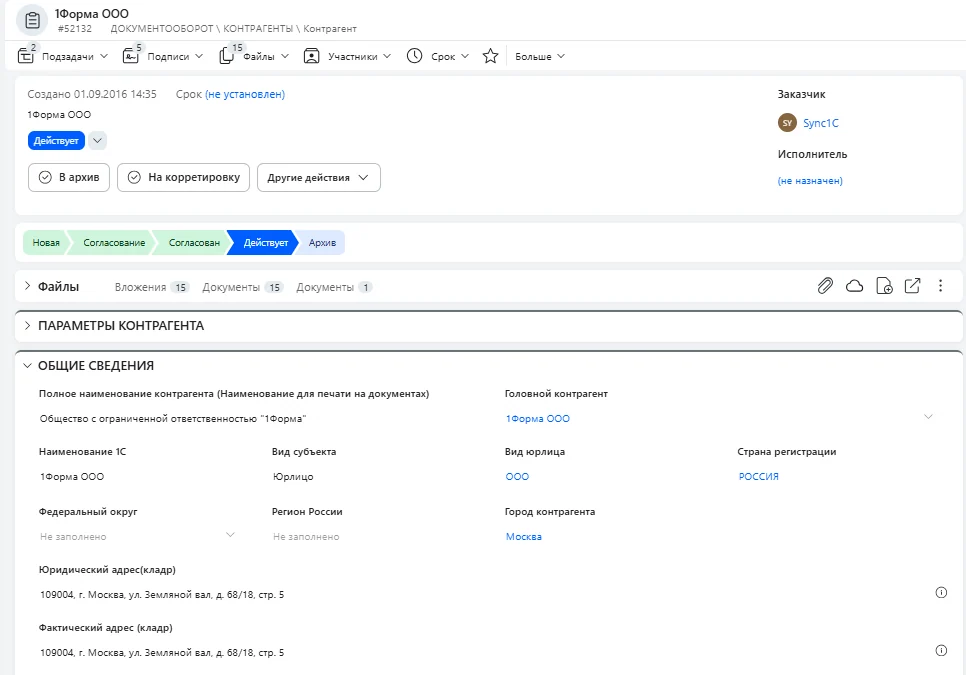Expand the Участники dropdown arrow
The height and width of the screenshot is (675, 966).
(387, 56)
